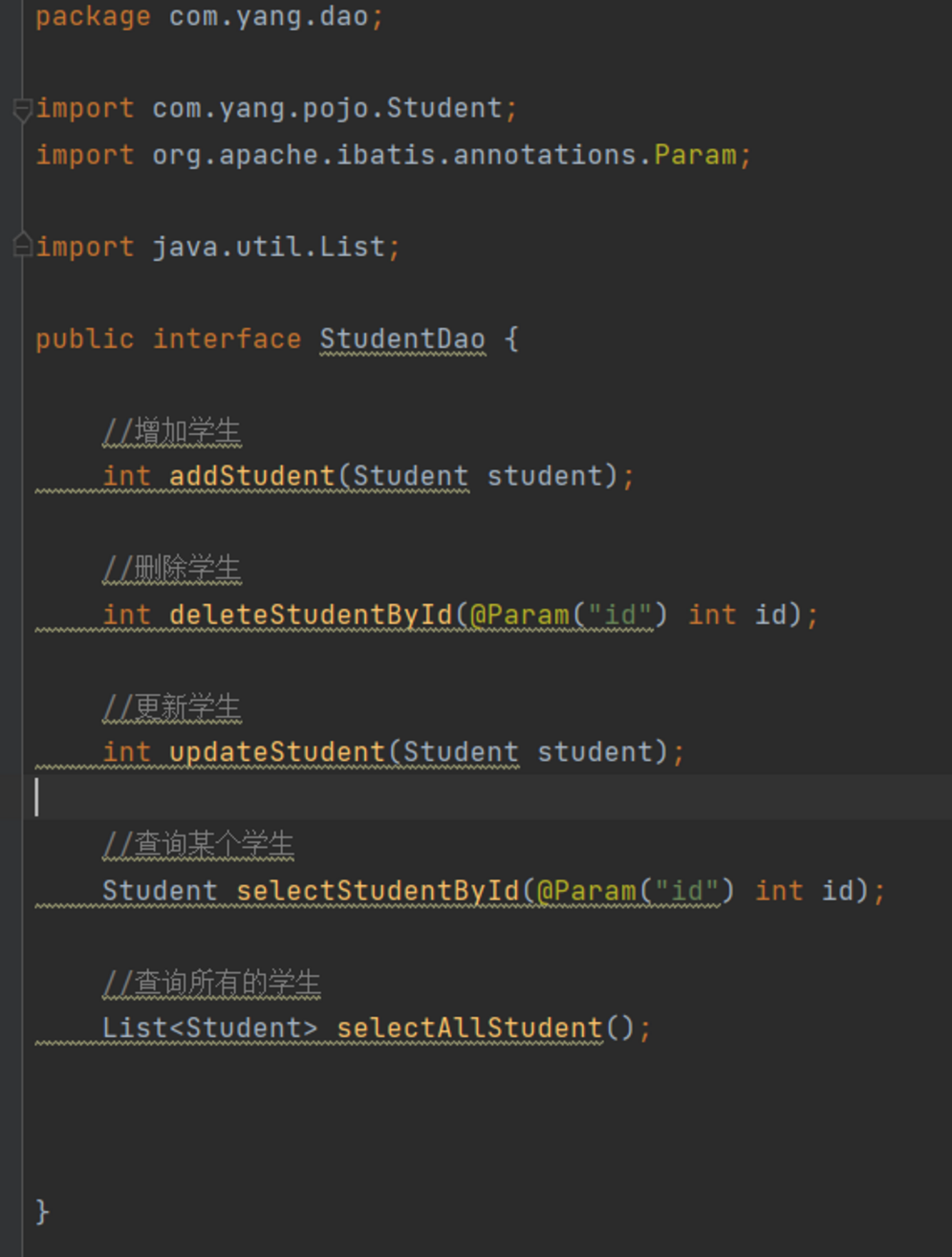Collapse the imports fold icon beside com.yang.pojo.Student
The image size is (952, 1257).
(x=23, y=109)
